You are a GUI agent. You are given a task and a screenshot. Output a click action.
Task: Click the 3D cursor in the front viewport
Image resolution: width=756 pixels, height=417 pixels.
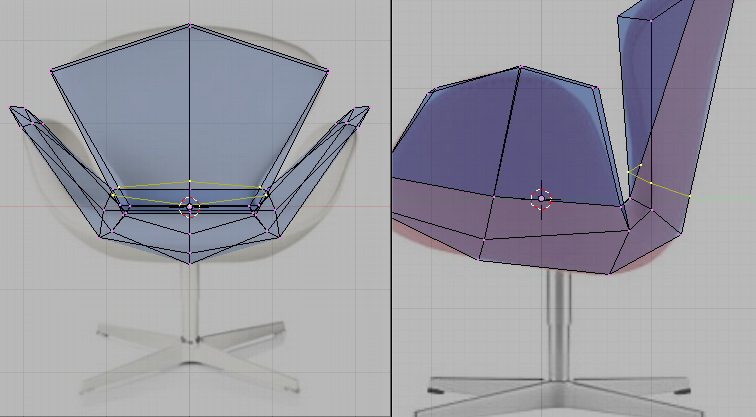pos(189,207)
